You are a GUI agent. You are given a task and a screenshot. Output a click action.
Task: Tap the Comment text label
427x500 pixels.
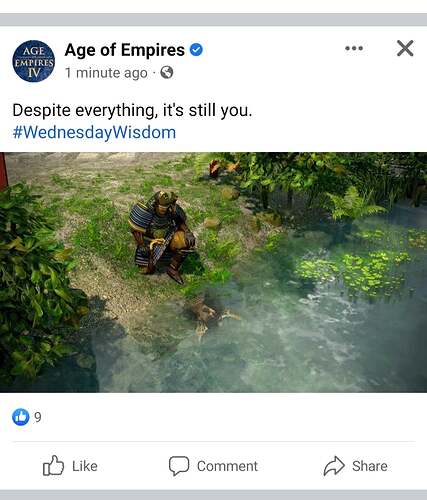[227, 466]
